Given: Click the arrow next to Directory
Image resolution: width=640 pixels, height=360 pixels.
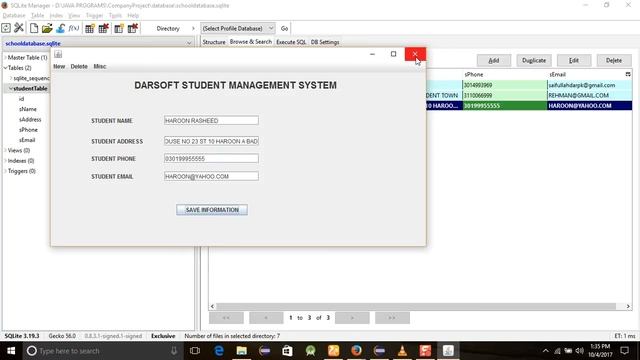Looking at the screenshot, I should tap(193, 29).
